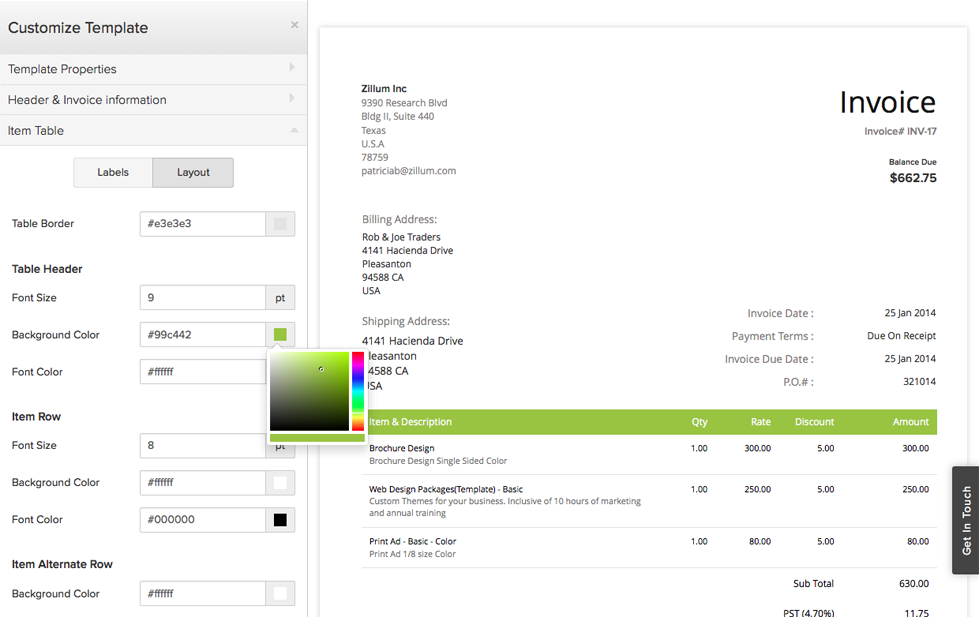This screenshot has width=980, height=617.
Task: Open the Get In Touch side tab
Action: [x=966, y=520]
